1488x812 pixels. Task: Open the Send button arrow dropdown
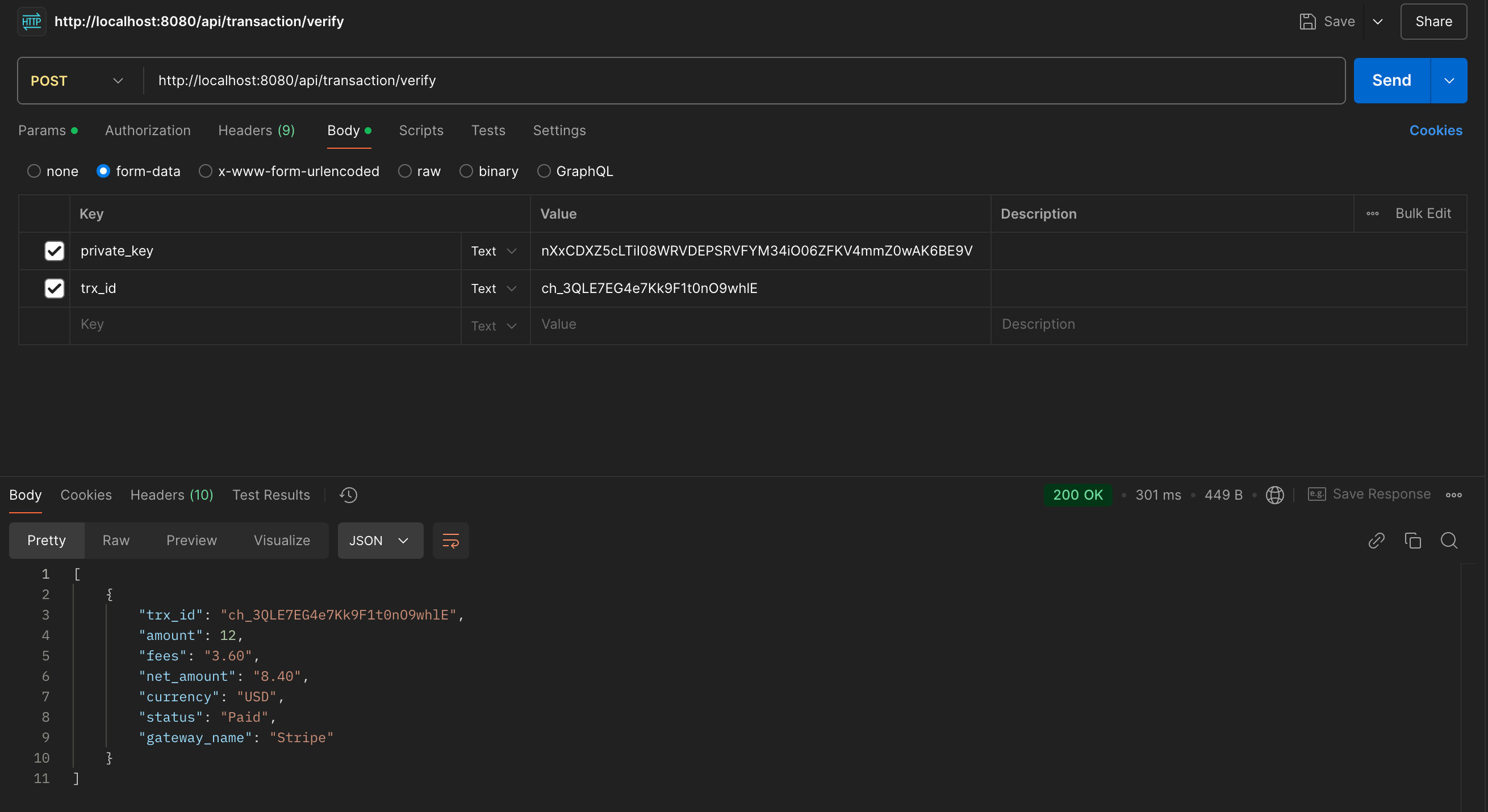point(1449,81)
